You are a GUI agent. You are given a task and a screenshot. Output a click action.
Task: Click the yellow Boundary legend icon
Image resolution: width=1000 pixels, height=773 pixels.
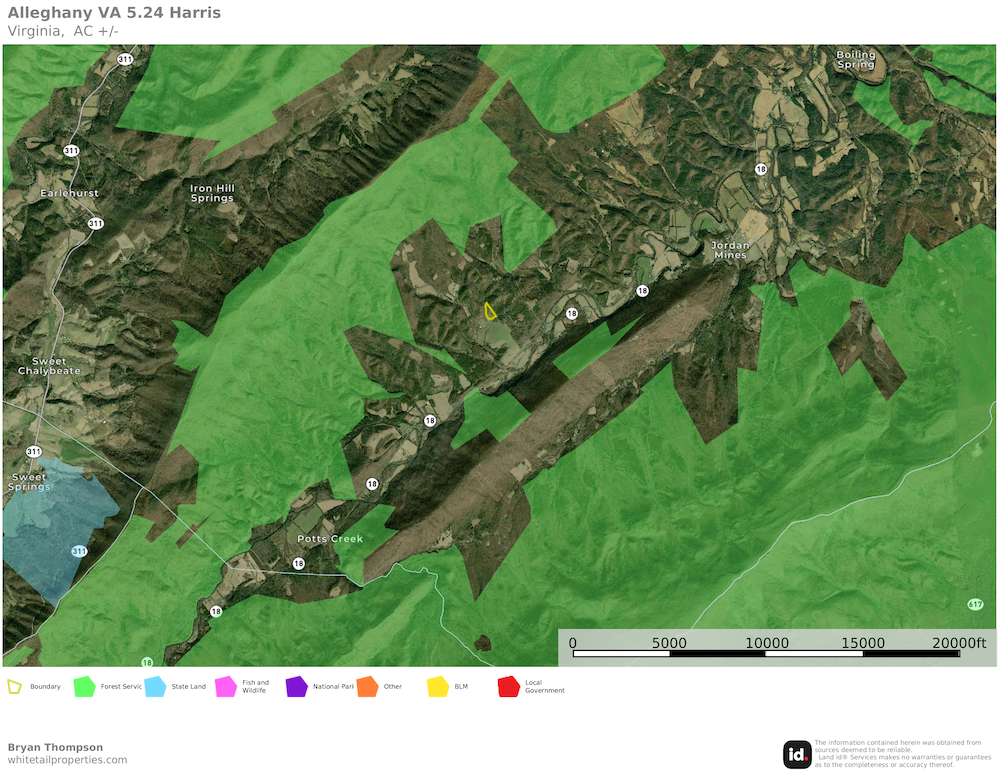[x=14, y=687]
